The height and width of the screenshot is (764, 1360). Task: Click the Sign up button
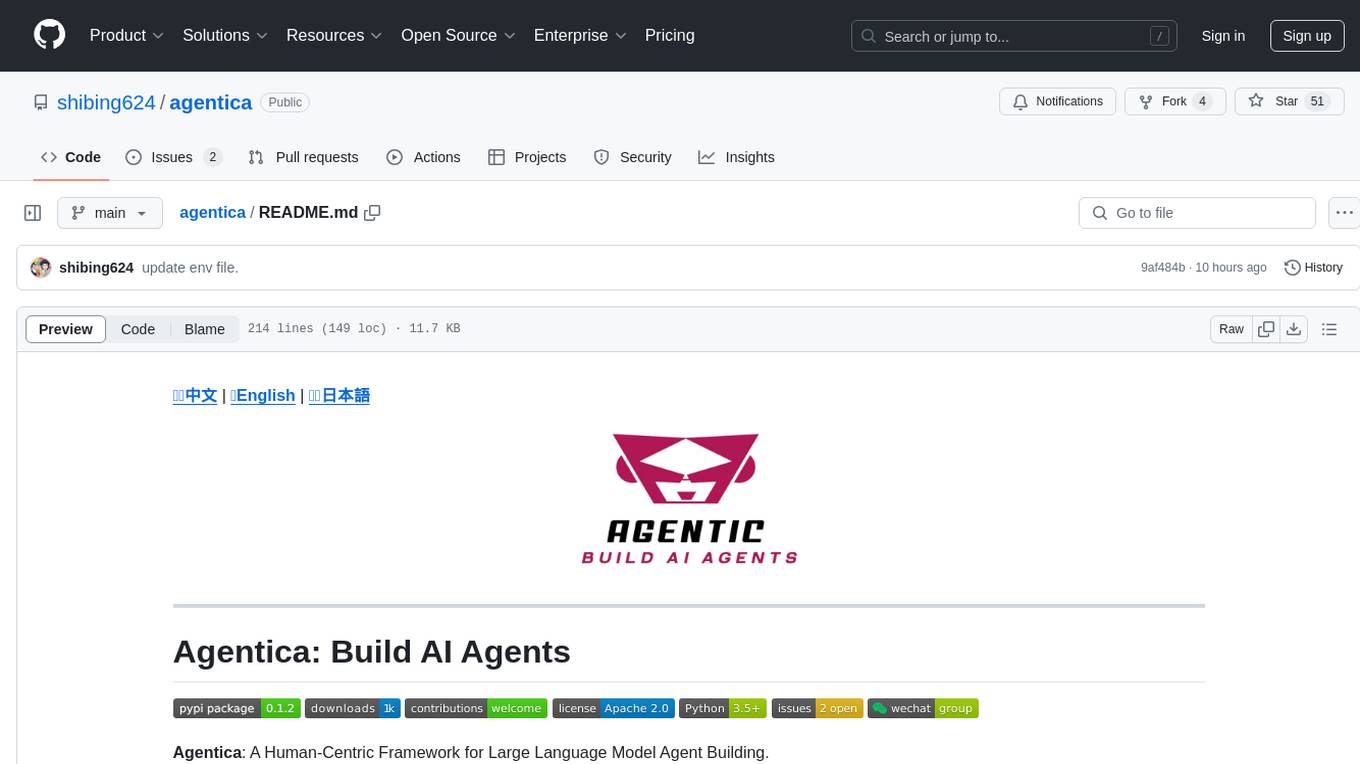pos(1307,36)
